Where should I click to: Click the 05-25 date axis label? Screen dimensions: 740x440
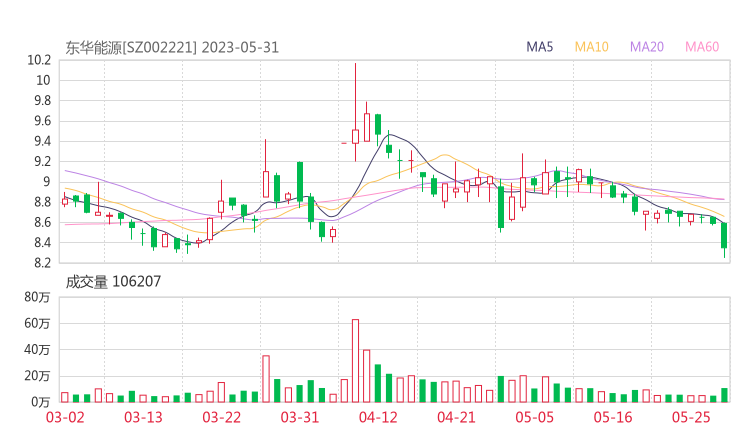(691, 417)
